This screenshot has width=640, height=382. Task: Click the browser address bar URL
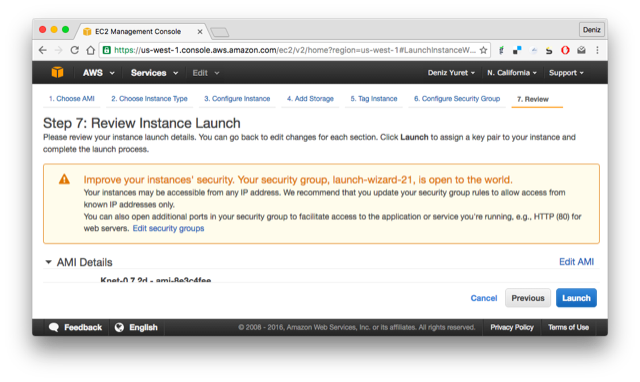[x=294, y=50]
